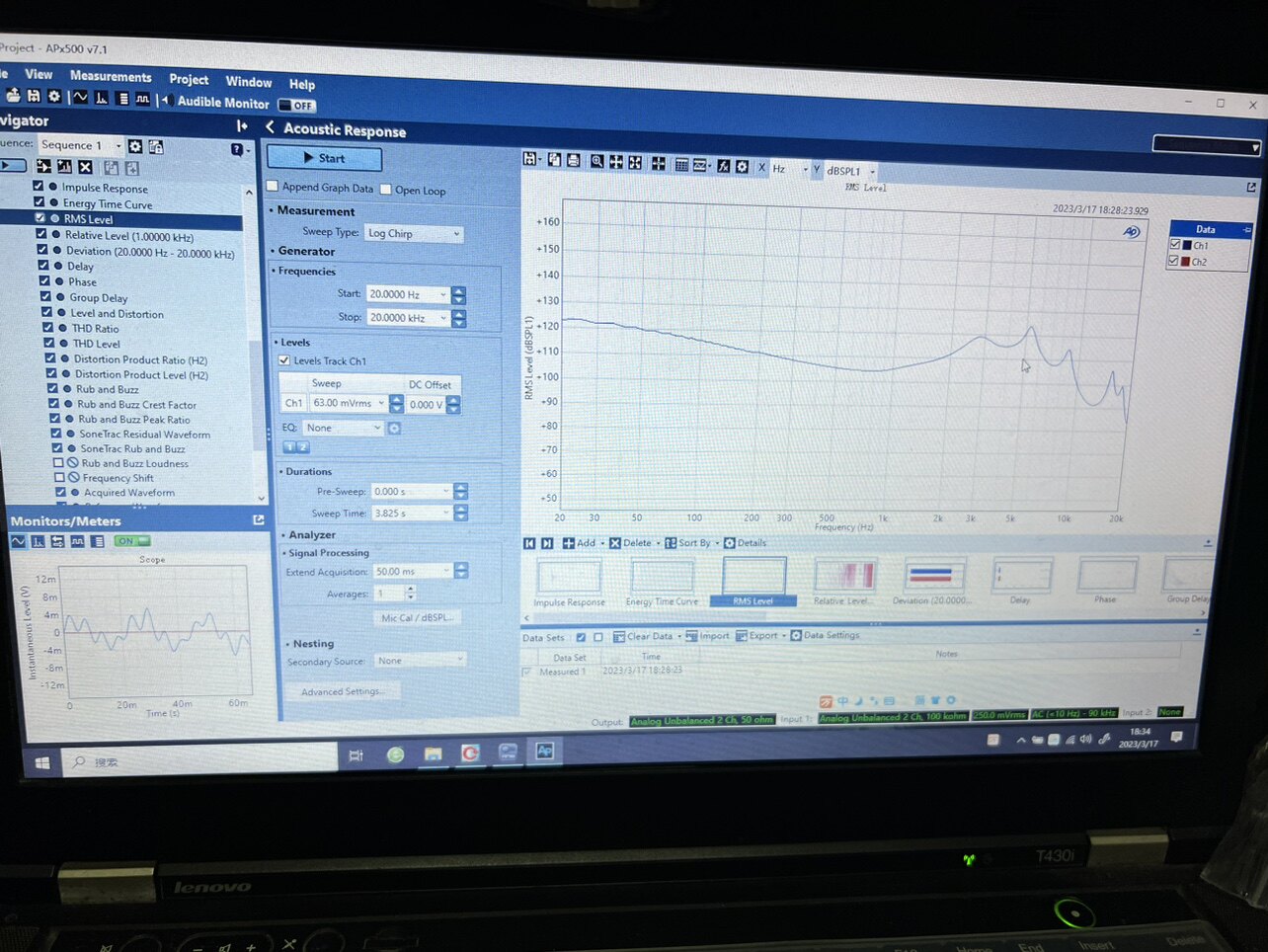1268x952 pixels.
Task: Open the Secondary Source None dropdown
Action: [x=420, y=660]
